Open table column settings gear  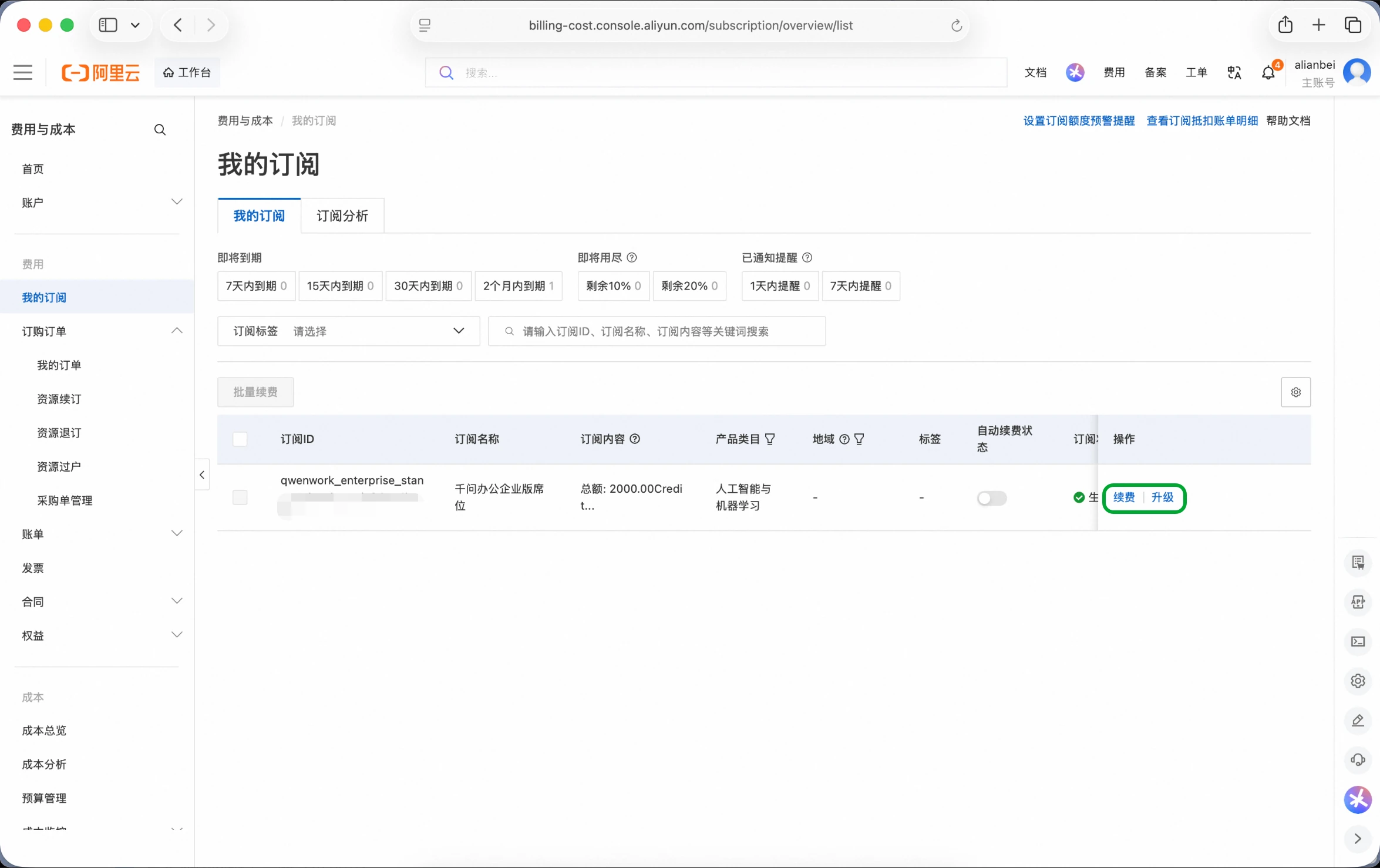click(x=1295, y=392)
